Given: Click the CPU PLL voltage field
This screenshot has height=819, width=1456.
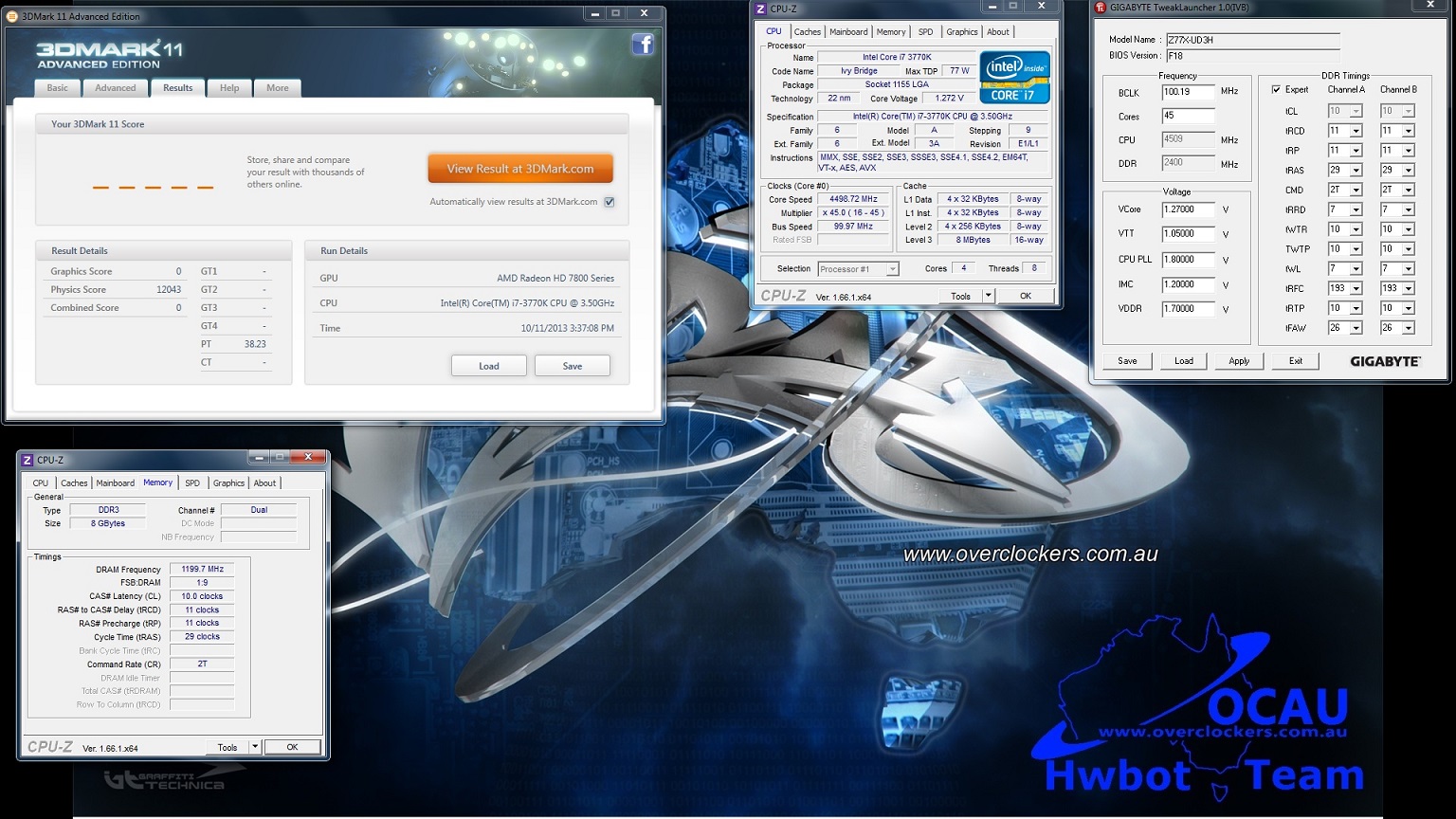Looking at the screenshot, I should point(1188,259).
